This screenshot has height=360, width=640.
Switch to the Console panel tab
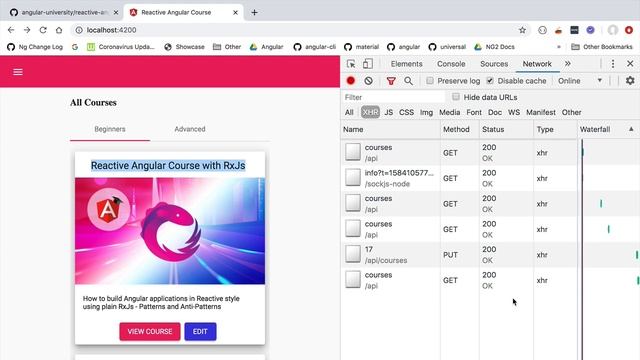(x=451, y=64)
